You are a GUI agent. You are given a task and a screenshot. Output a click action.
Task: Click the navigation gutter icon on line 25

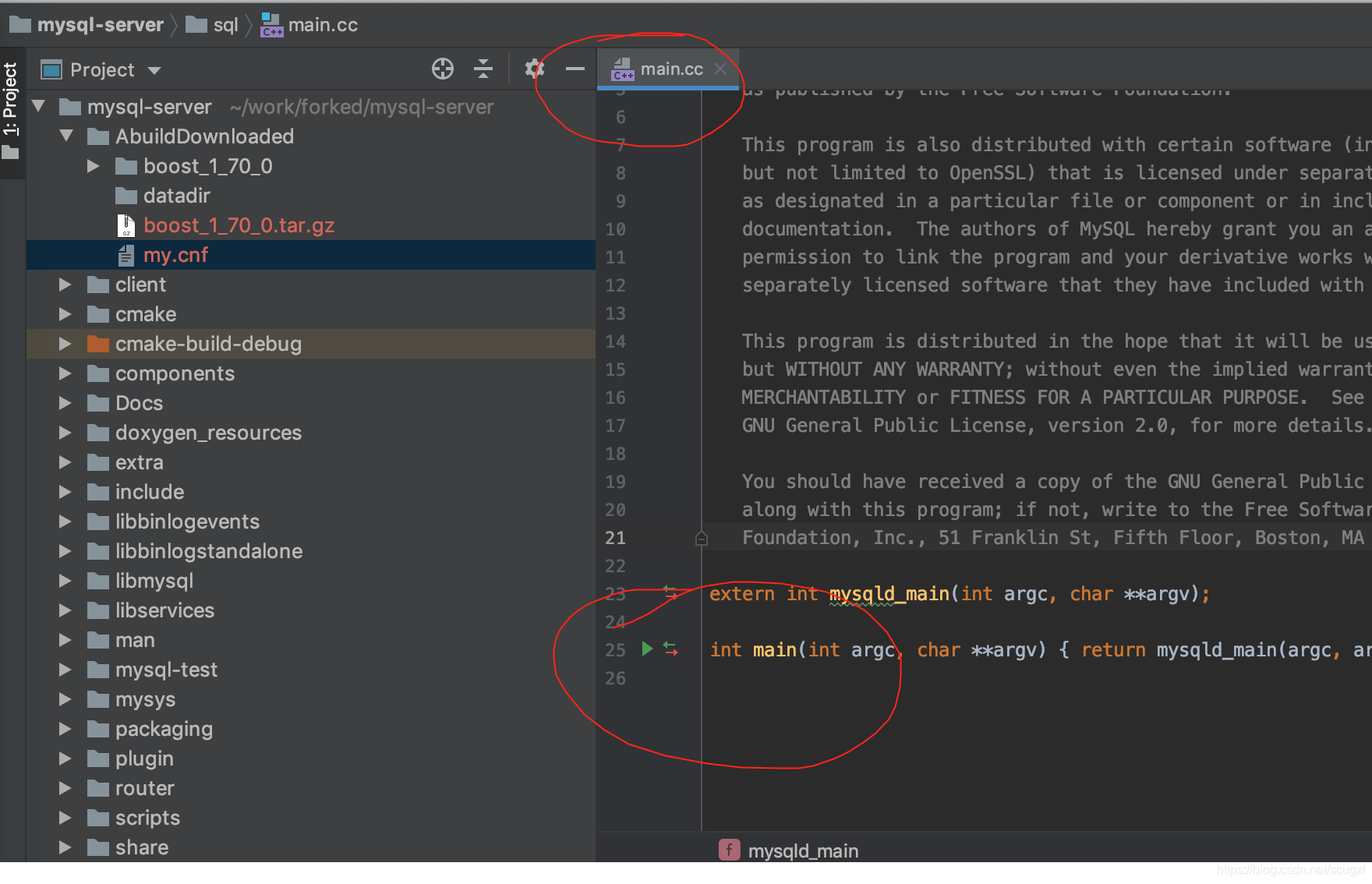(670, 649)
